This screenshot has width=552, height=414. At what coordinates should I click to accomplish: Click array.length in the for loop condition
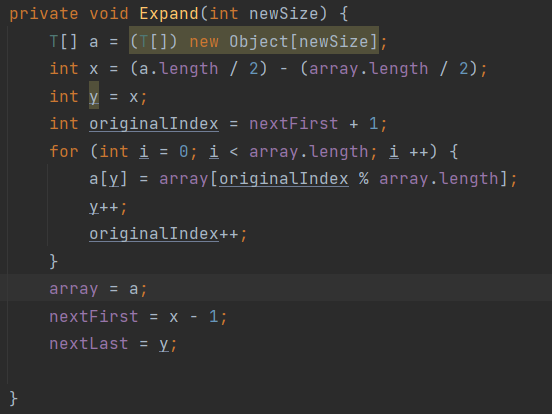pyautogui.click(x=308, y=152)
